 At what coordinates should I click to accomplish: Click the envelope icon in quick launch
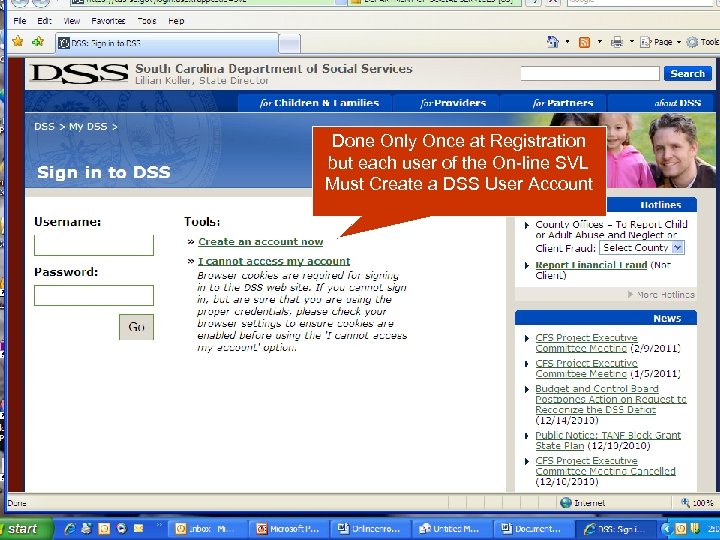(x=138, y=529)
